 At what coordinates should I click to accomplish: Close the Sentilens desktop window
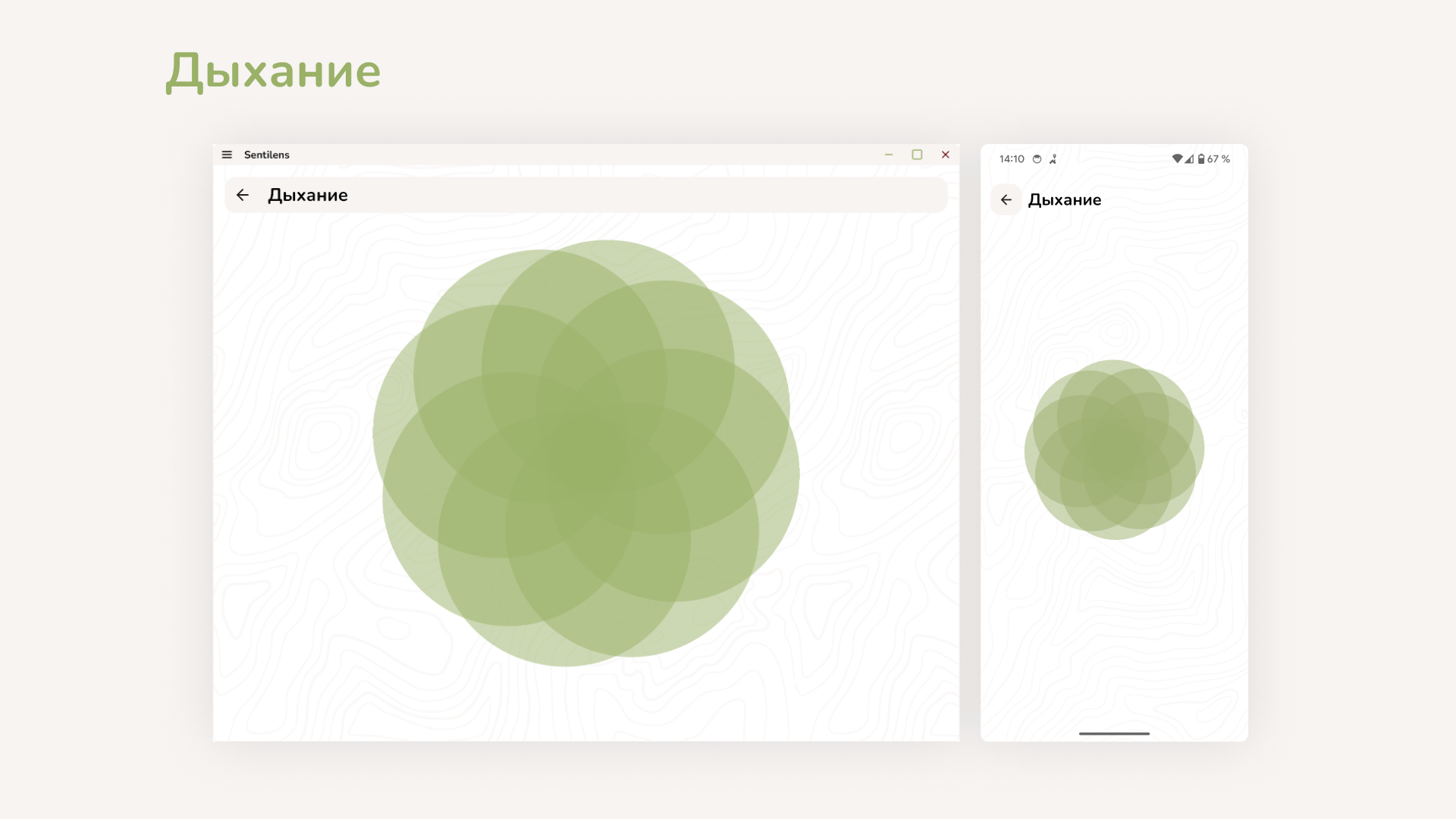coord(946,155)
